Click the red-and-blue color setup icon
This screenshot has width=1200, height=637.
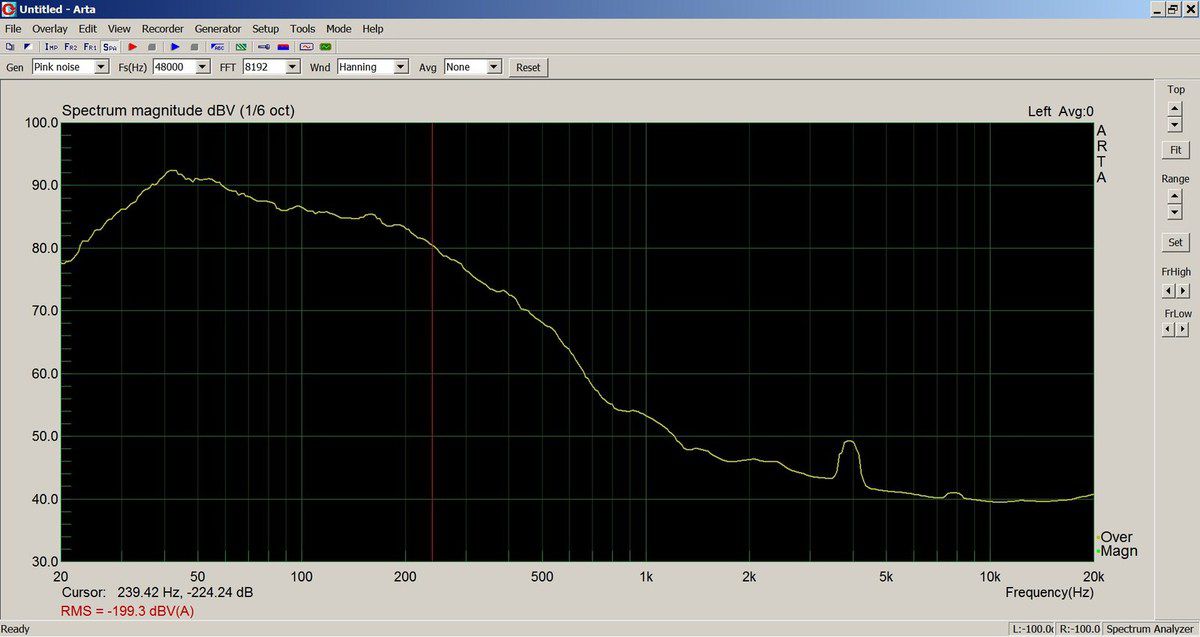click(x=283, y=46)
